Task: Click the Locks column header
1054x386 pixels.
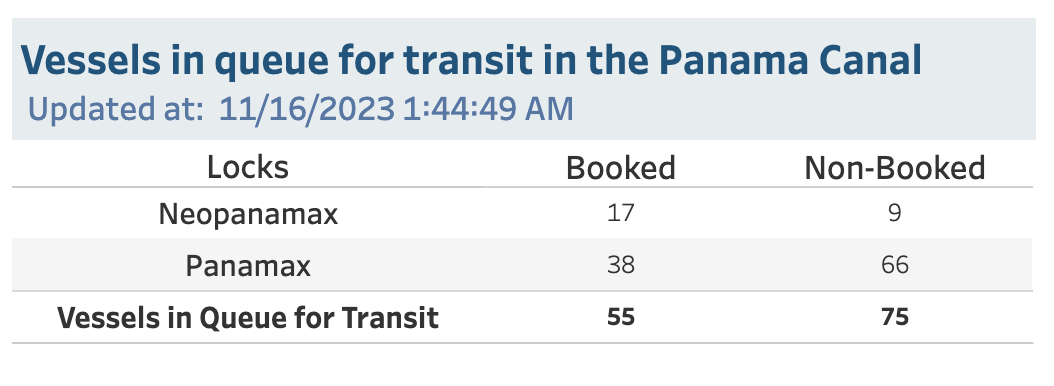Action: click(x=247, y=167)
